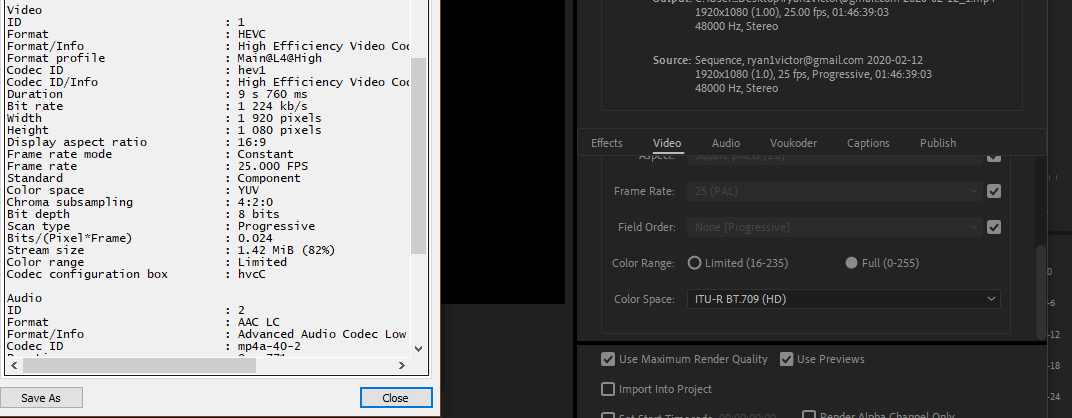1072x418 pixels.
Task: Click the Save As button
Action: tap(41, 398)
